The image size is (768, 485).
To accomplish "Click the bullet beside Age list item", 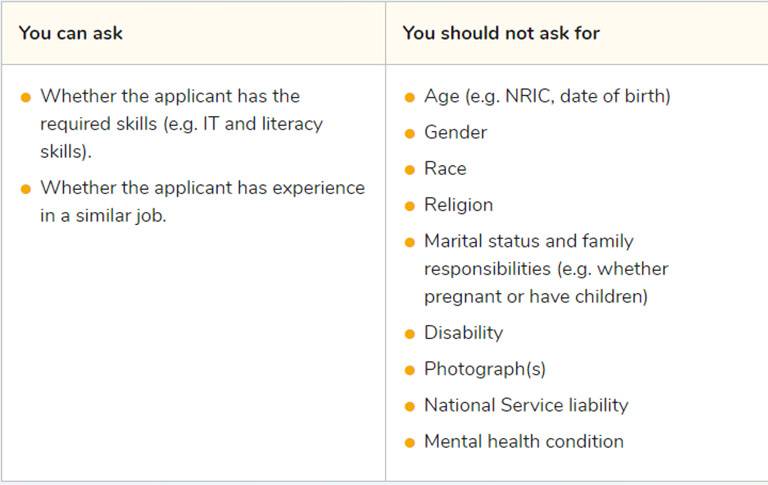I will (x=410, y=98).
